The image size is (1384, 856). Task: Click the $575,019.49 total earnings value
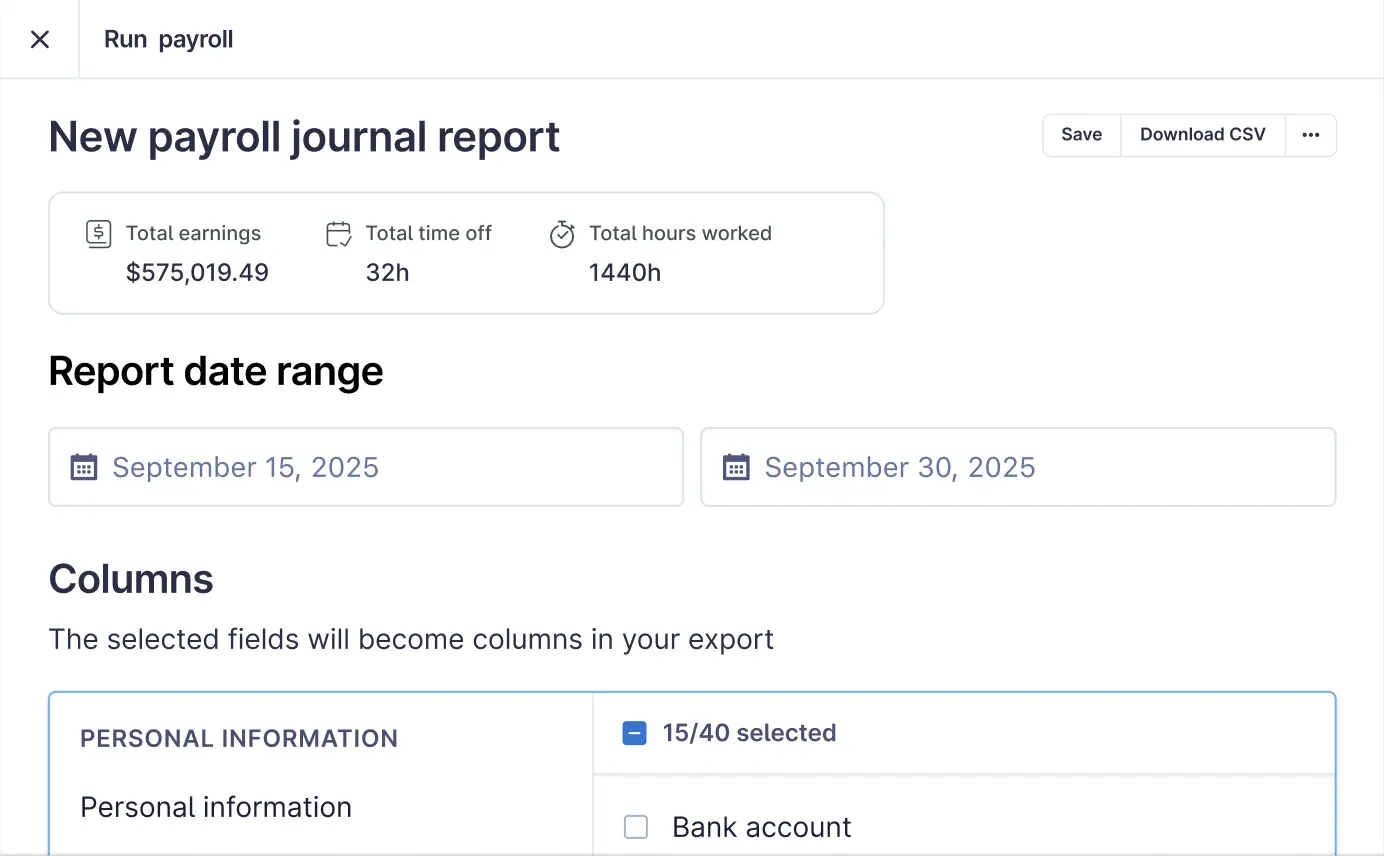click(x=197, y=273)
